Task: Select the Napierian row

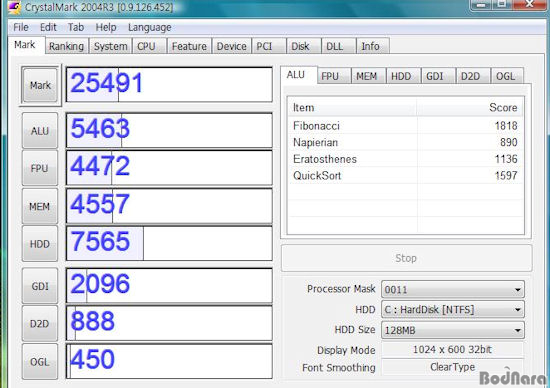Action: [x=405, y=142]
